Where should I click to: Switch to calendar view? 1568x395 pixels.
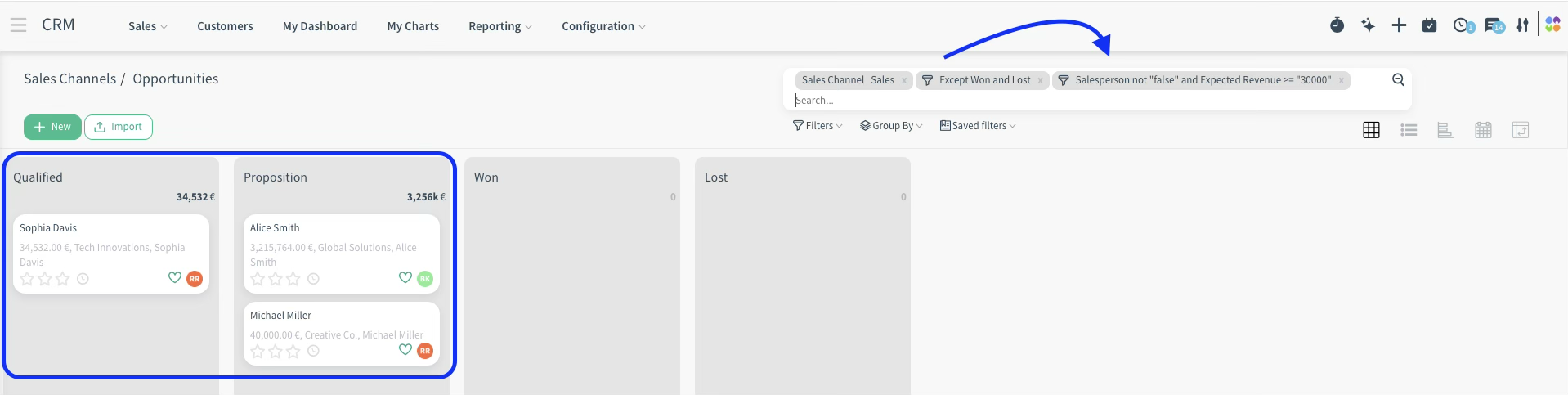point(1483,130)
